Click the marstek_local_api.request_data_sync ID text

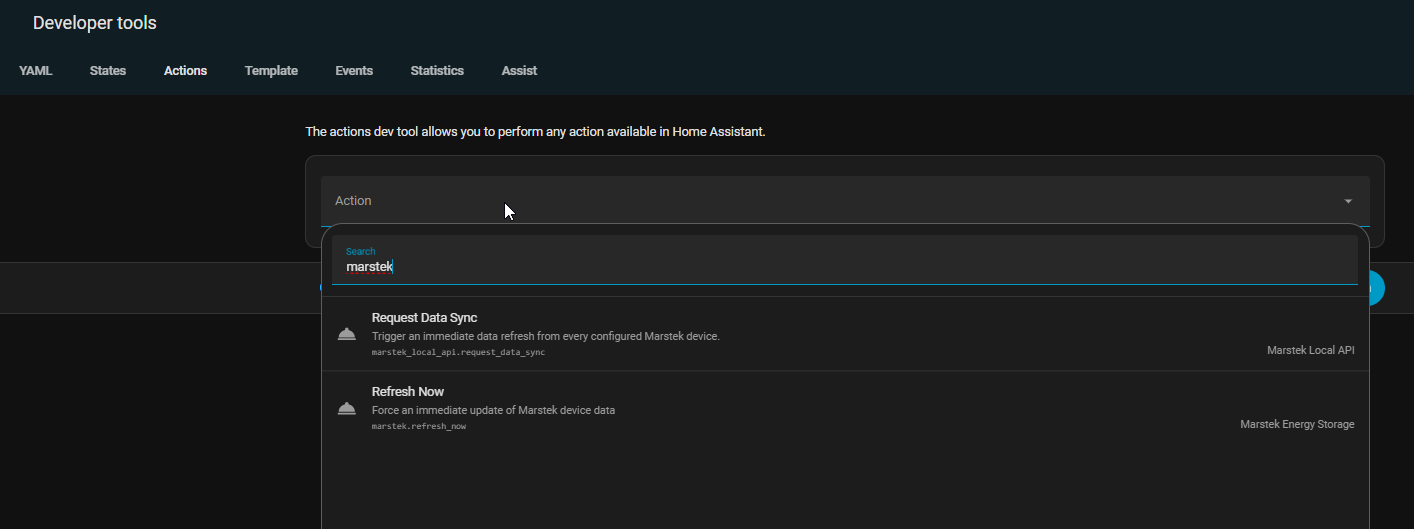458,353
